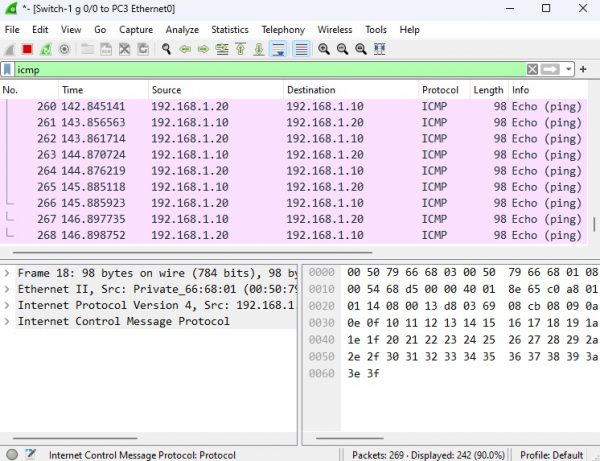
Task: Stop capturing packets with the red square button
Action: point(27,49)
